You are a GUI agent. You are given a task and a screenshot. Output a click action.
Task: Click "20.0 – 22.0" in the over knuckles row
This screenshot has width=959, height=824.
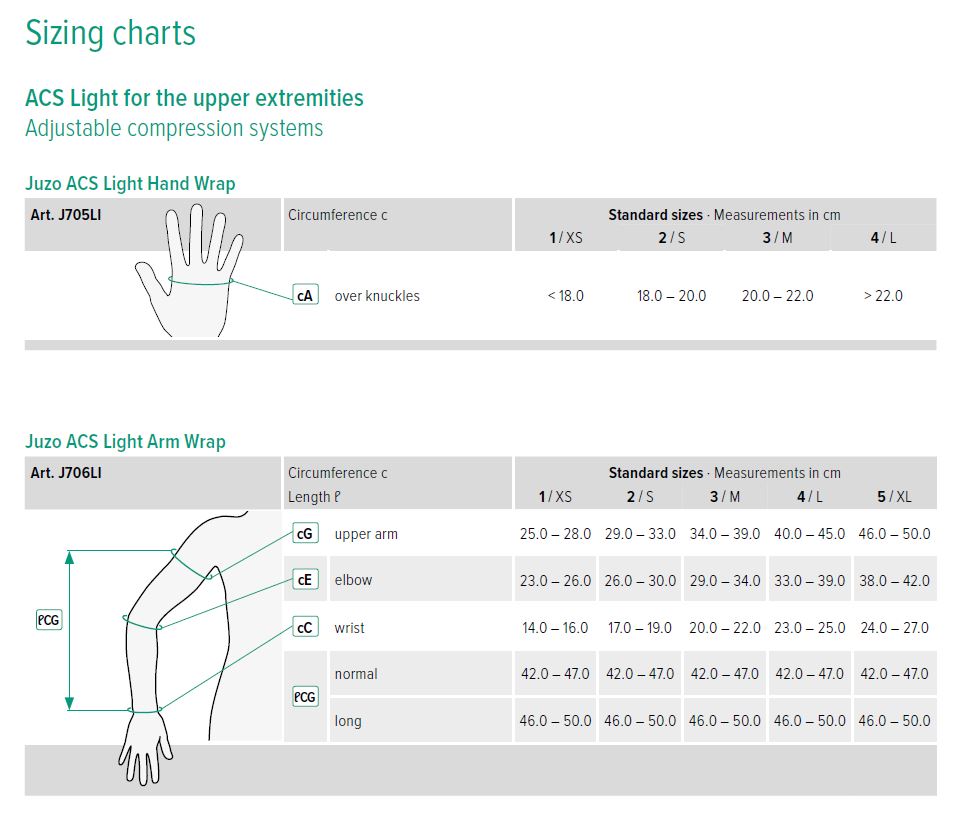click(777, 296)
